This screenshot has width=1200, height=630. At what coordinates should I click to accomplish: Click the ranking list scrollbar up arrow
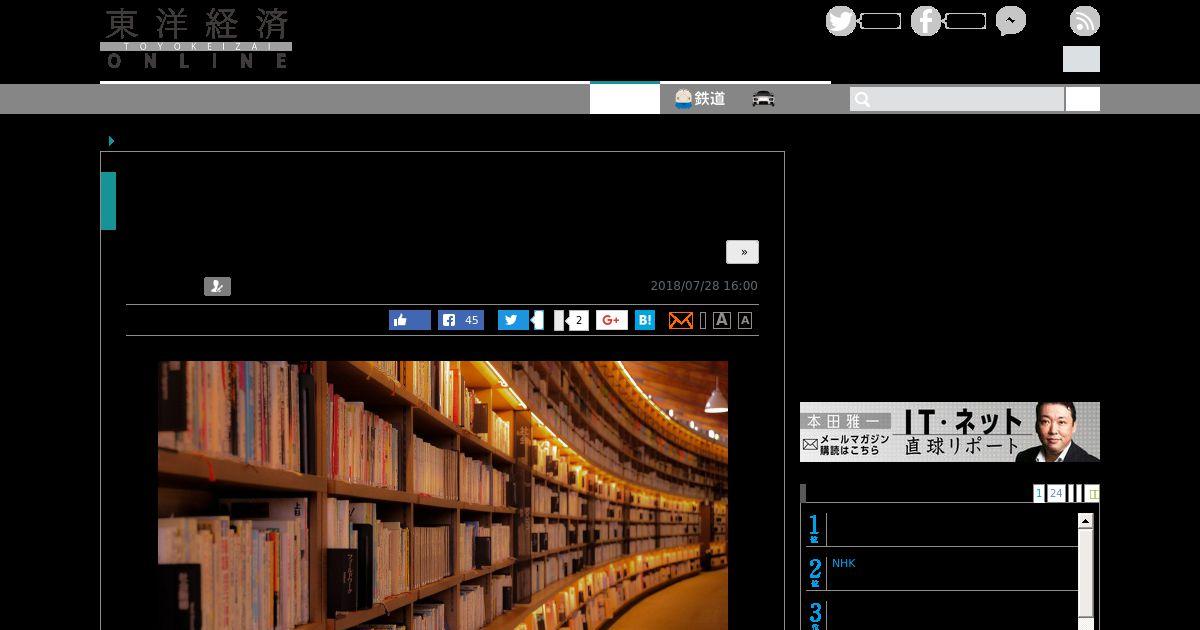[x=1085, y=521]
